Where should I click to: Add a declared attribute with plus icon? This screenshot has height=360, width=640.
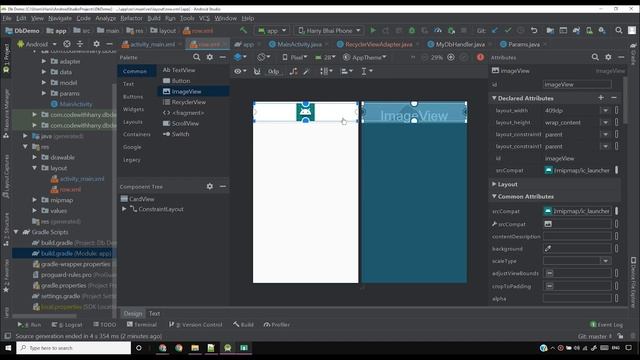(601, 98)
